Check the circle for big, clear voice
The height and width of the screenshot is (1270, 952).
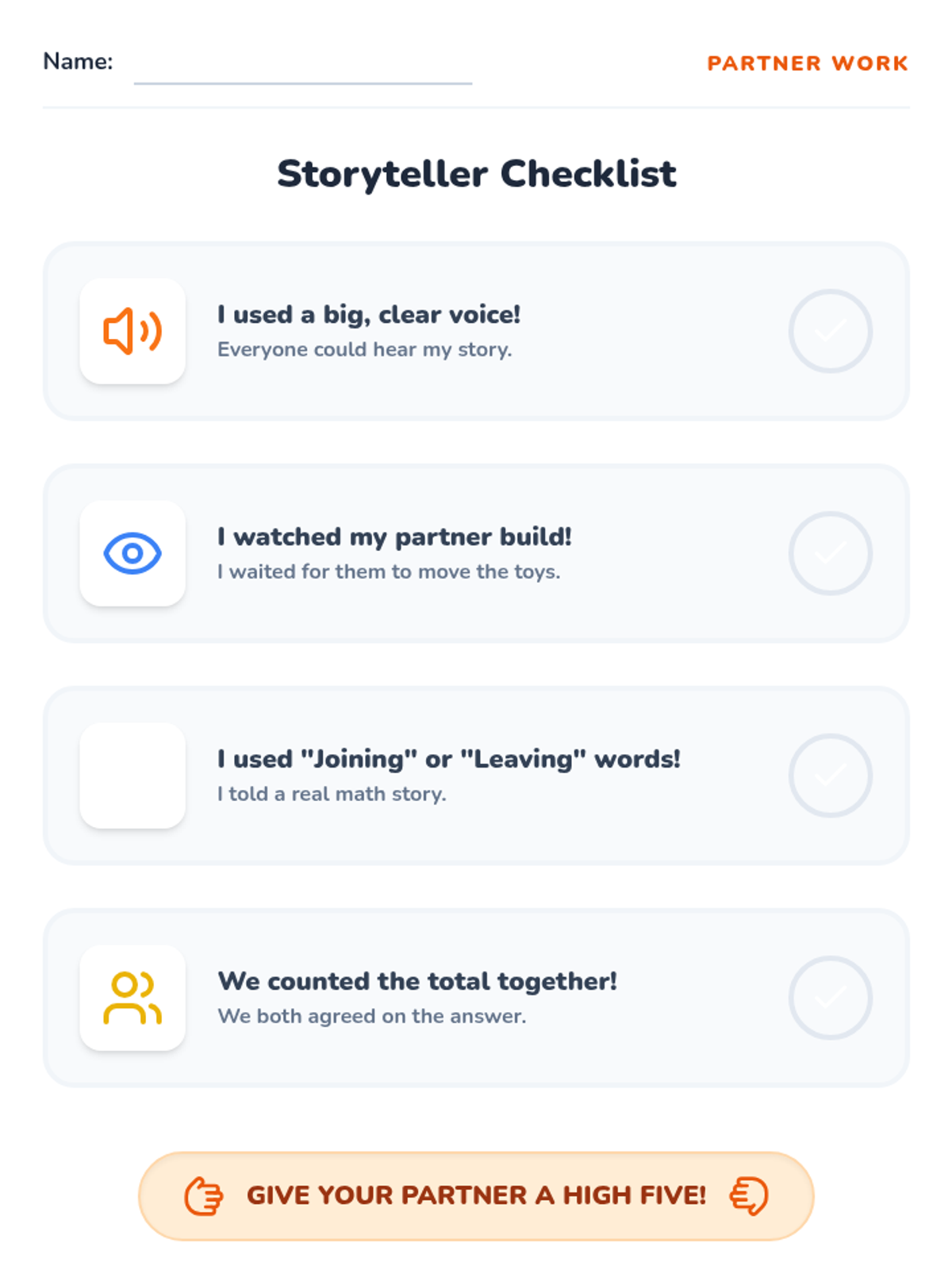coord(830,331)
